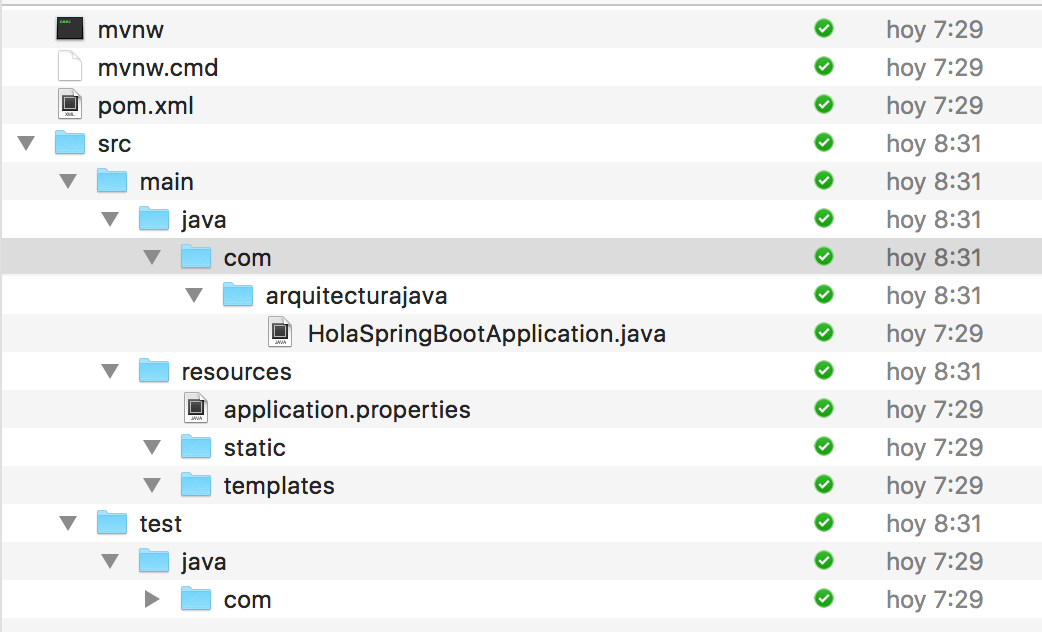Click the src folder icon
The width and height of the screenshot is (1042, 632).
69,143
